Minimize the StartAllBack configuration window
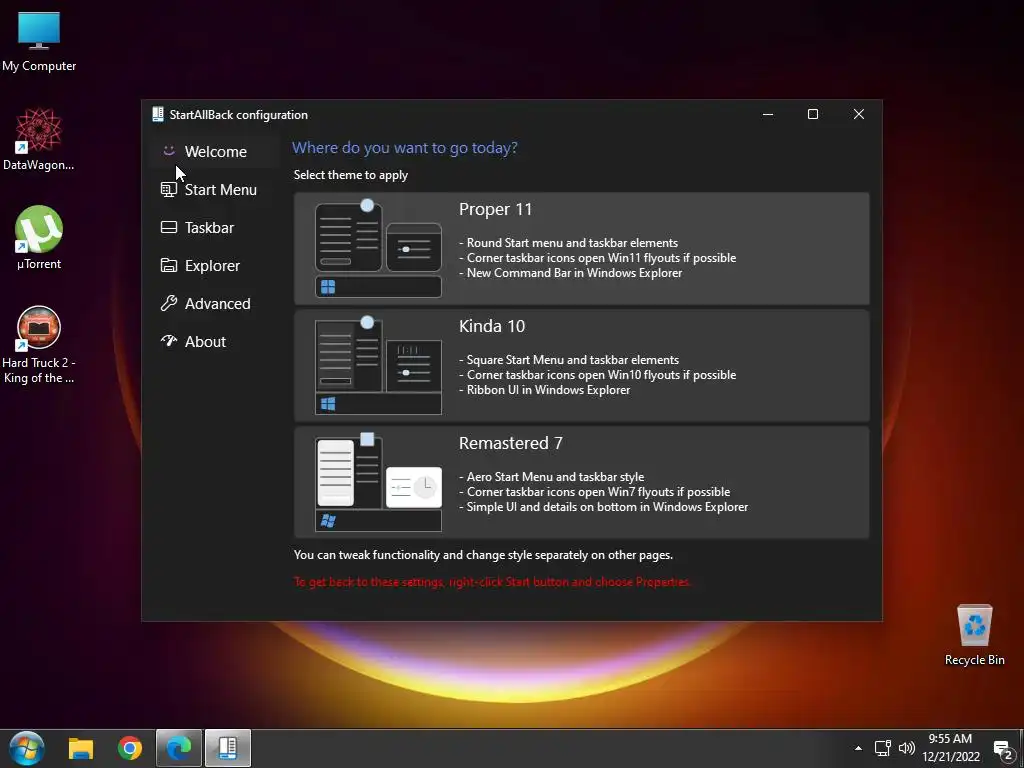Viewport: 1024px width, 768px height. [x=768, y=114]
